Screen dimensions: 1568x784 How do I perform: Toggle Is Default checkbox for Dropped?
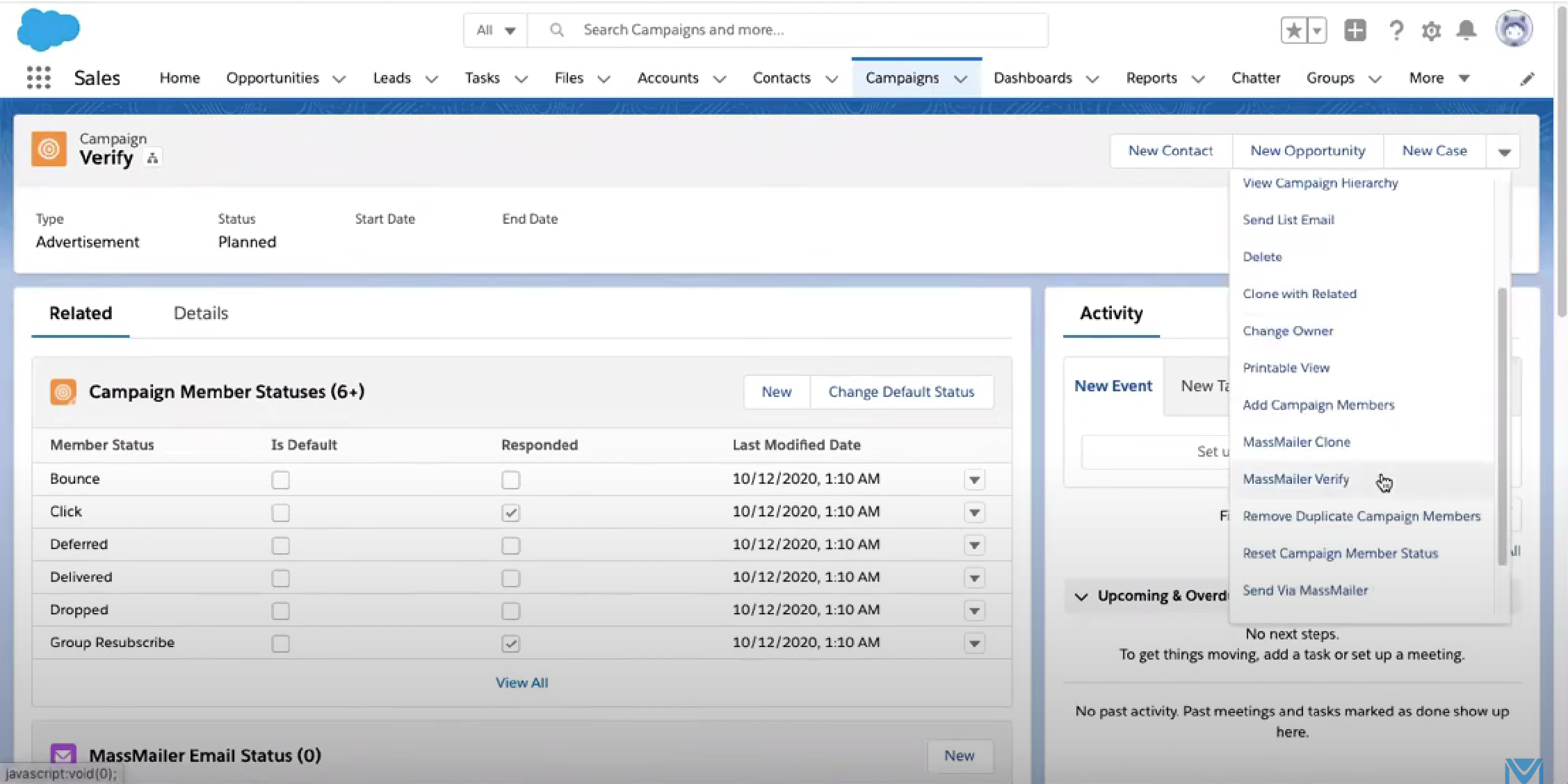coord(280,610)
